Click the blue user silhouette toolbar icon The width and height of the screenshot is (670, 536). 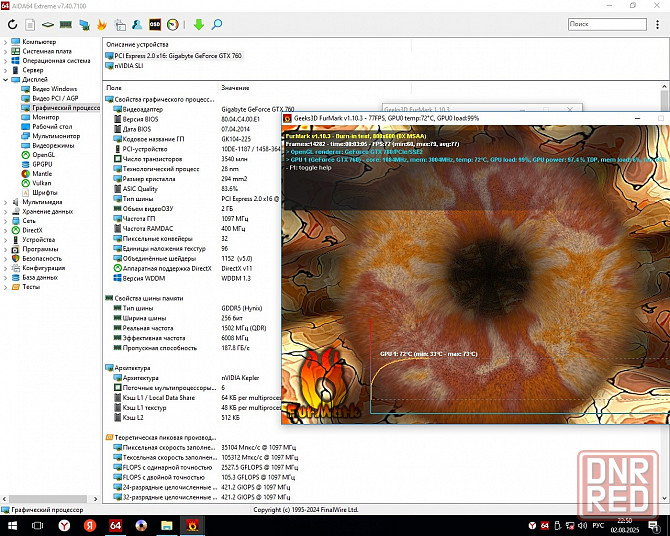coord(137,24)
